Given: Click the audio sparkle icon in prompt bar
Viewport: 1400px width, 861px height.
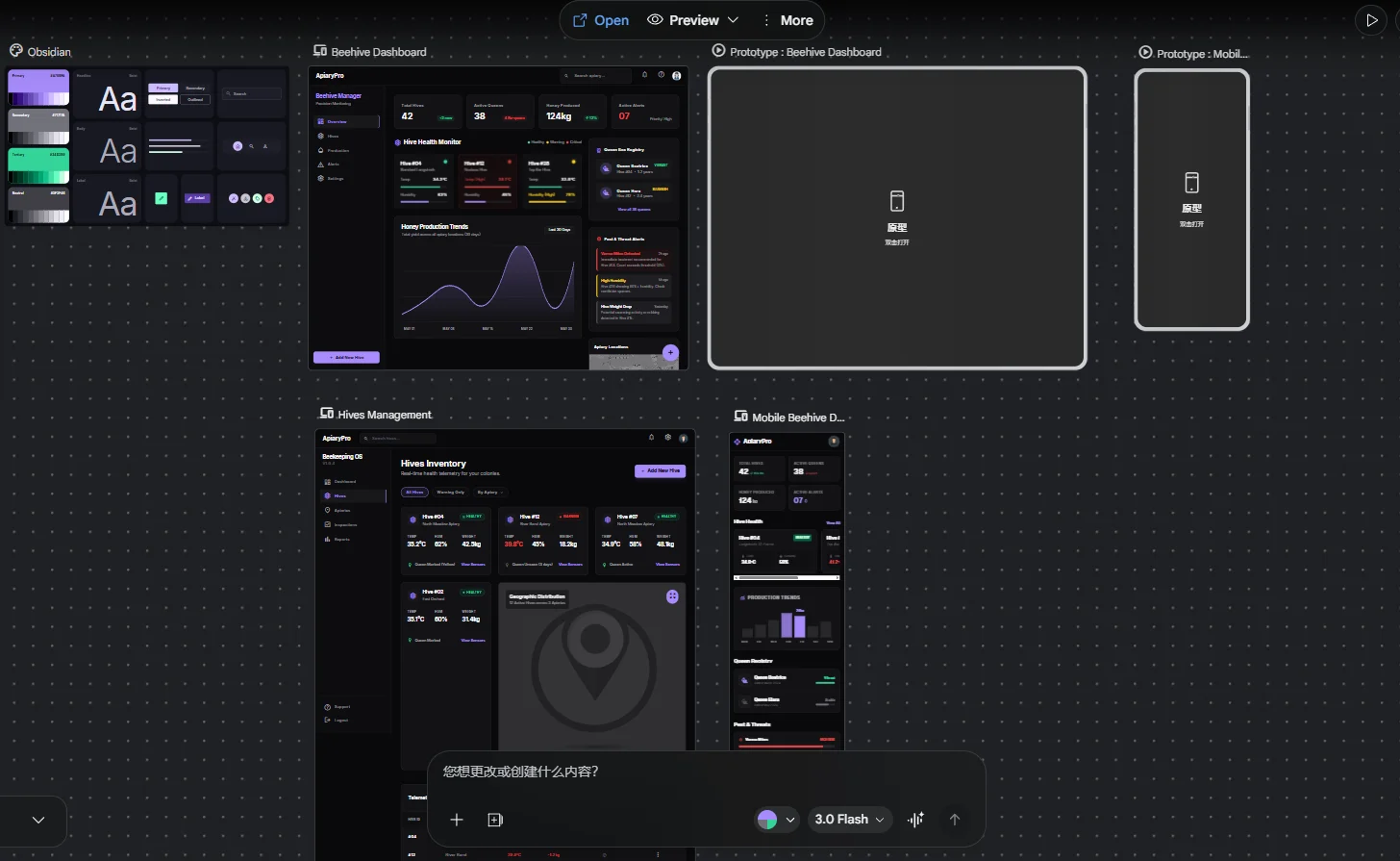Looking at the screenshot, I should pyautogui.click(x=915, y=820).
